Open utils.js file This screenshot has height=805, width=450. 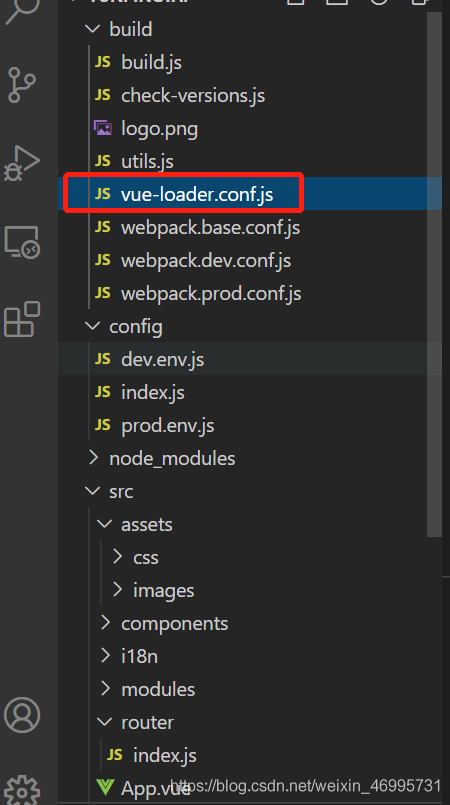coord(147,161)
